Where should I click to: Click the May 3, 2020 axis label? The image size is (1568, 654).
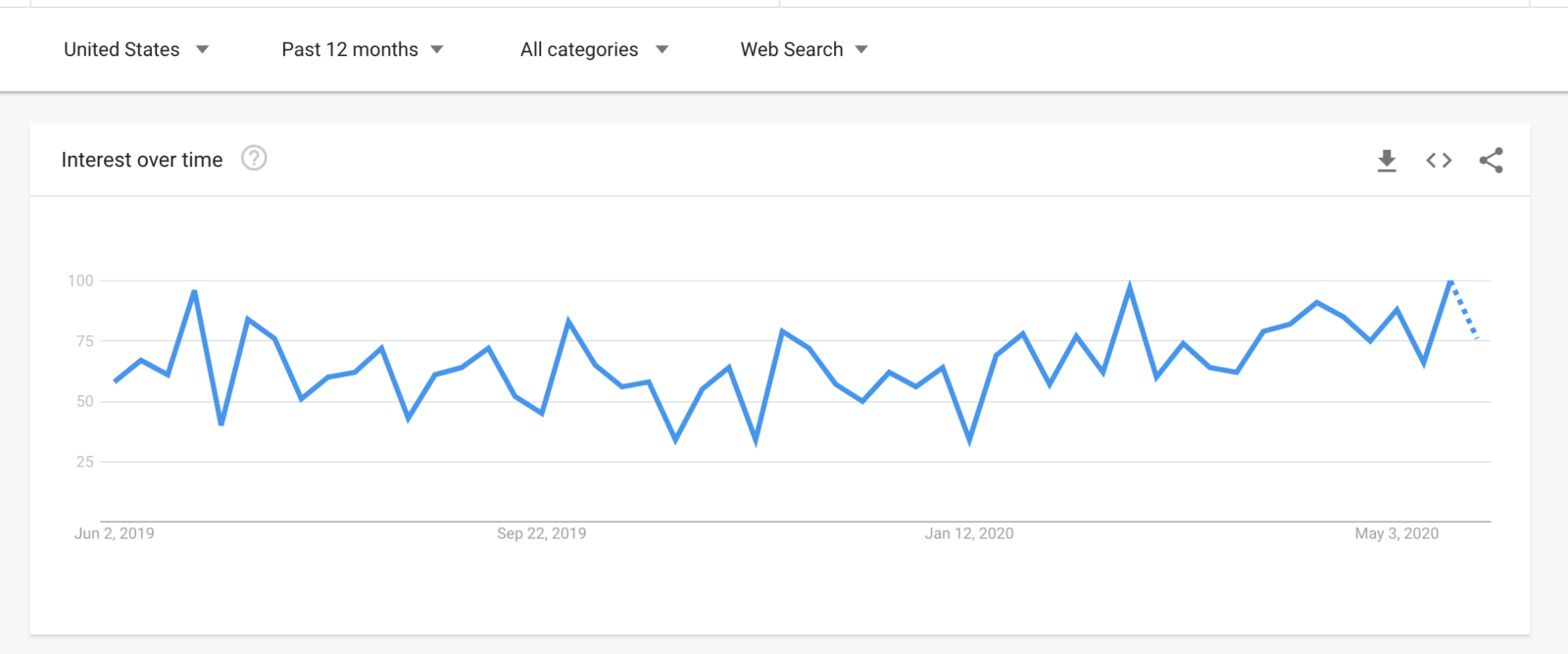1396,533
